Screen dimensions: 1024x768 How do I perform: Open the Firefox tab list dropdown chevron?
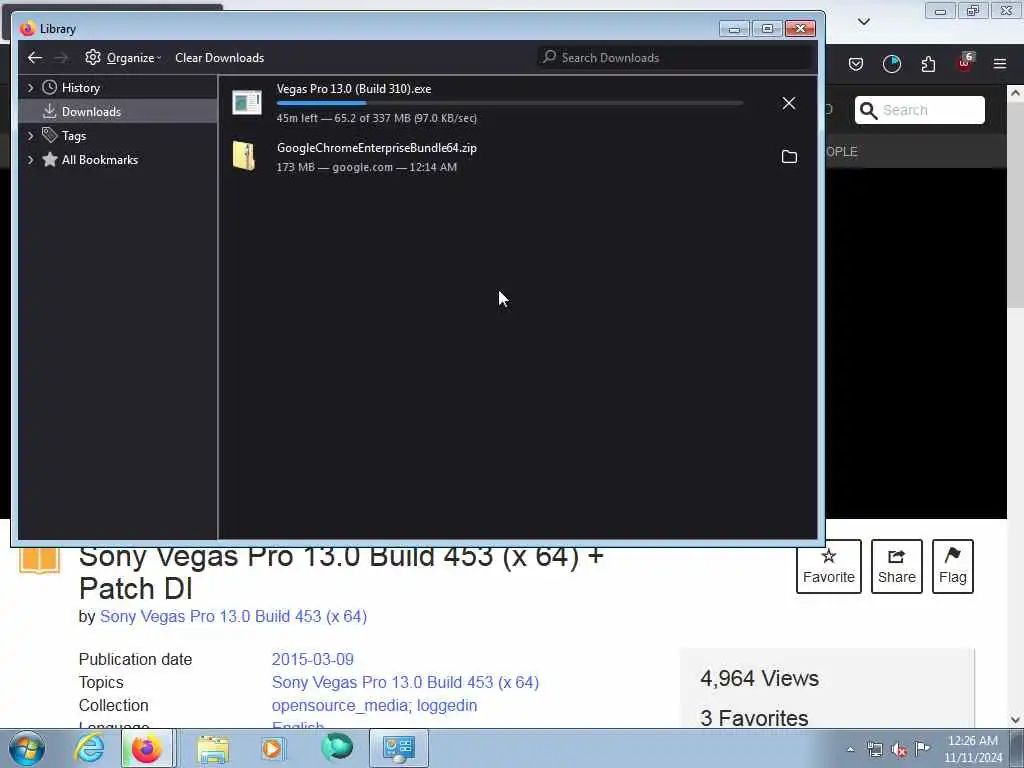(864, 22)
